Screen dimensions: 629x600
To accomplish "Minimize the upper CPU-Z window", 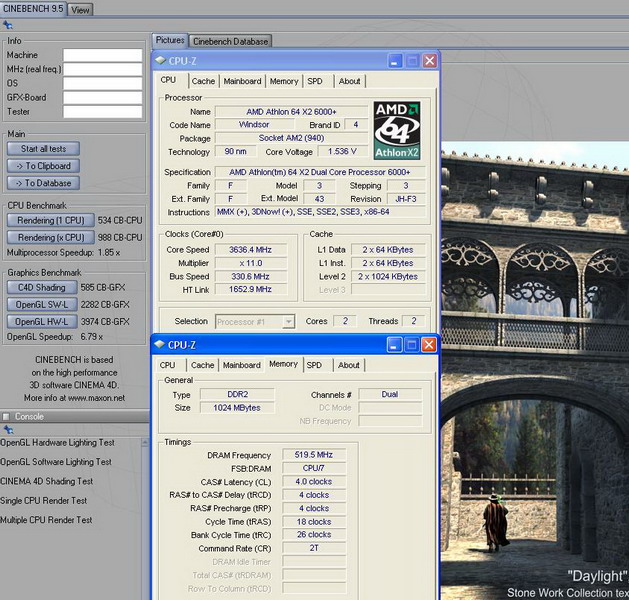I will click(395, 61).
